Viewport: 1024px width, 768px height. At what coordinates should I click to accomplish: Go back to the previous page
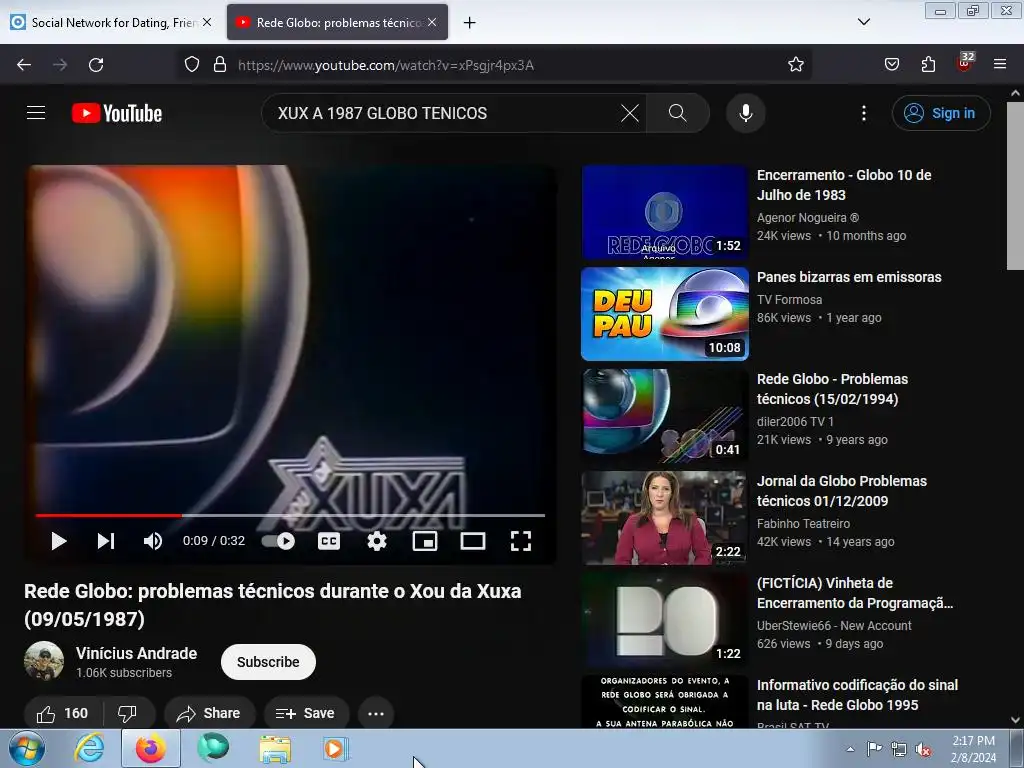[24, 65]
